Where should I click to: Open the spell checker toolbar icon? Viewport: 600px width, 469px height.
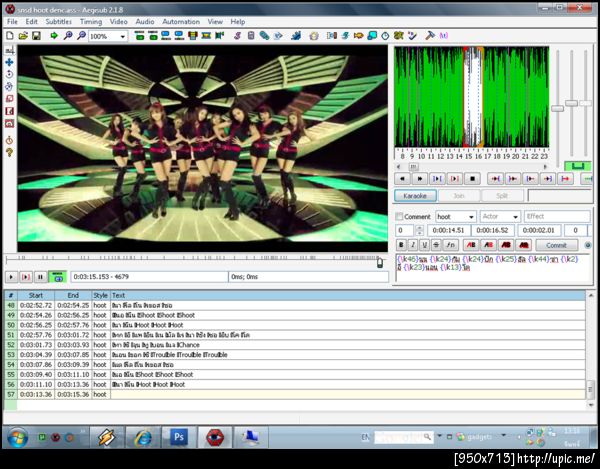(412, 36)
